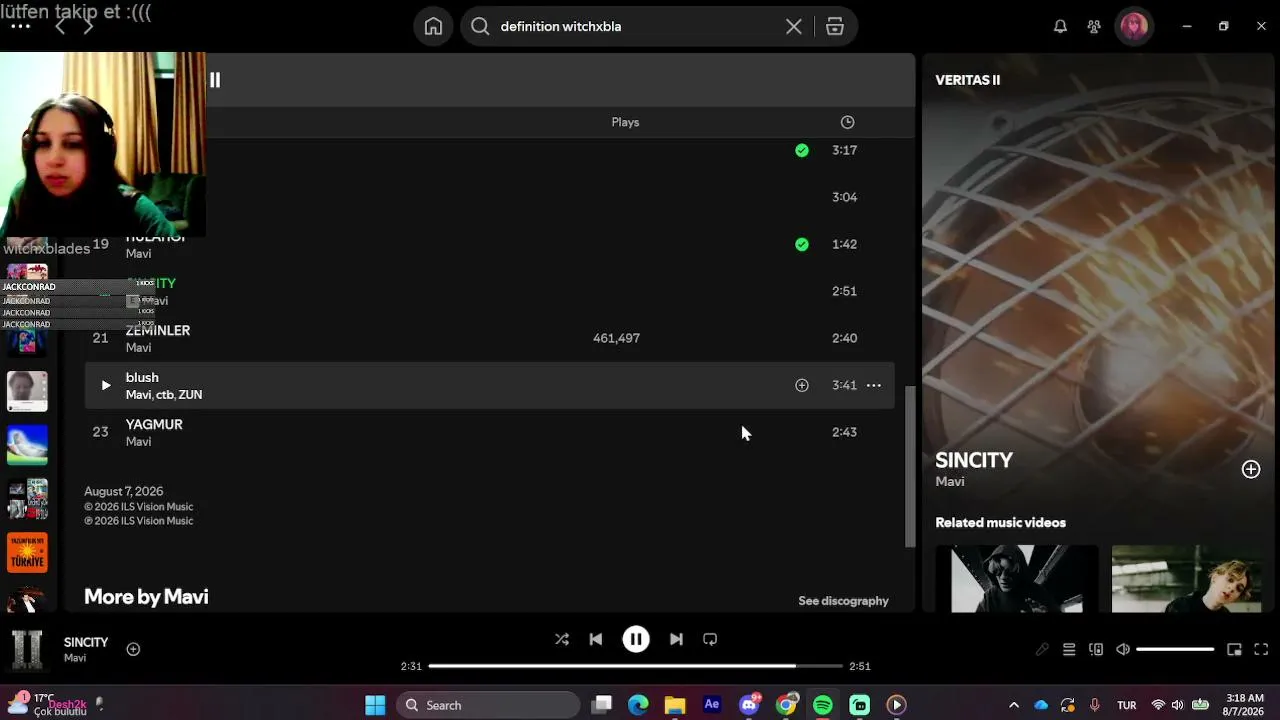Show hidden system tray icons
1280x720 pixels.
[1014, 705]
